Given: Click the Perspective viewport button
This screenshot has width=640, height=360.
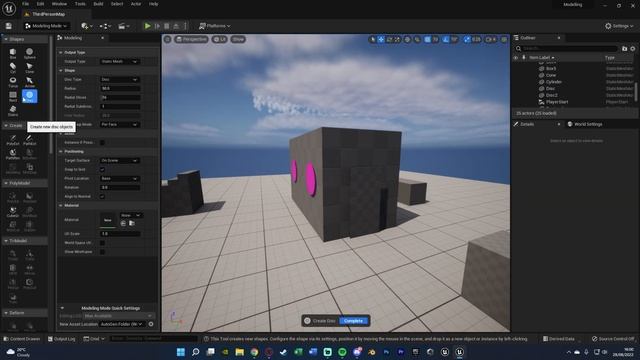Looking at the screenshot, I should [x=191, y=39].
